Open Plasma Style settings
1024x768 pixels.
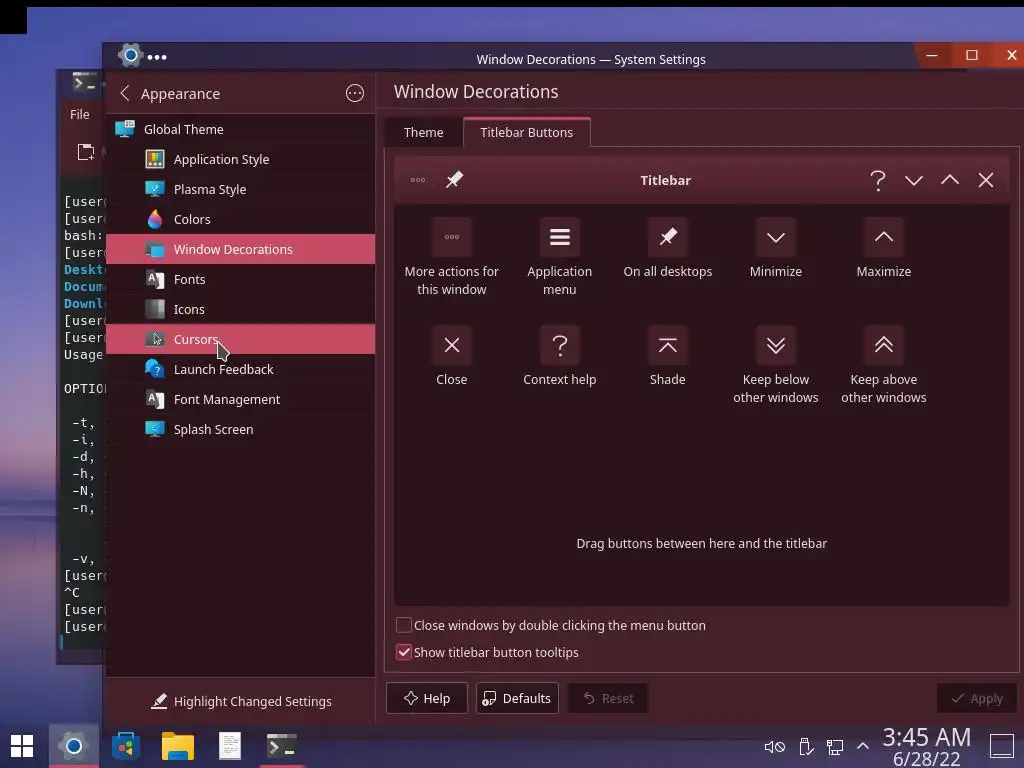[240, 189]
